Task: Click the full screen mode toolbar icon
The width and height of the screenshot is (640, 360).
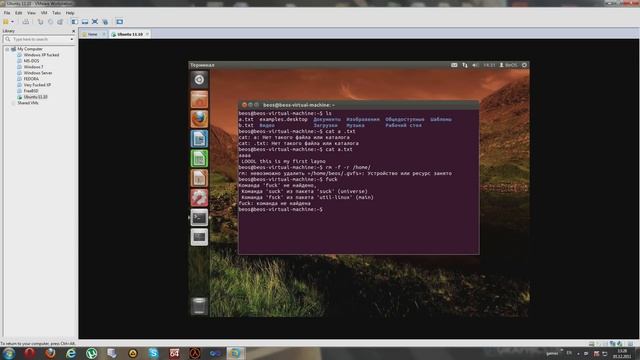Action: pyautogui.click(x=95, y=22)
